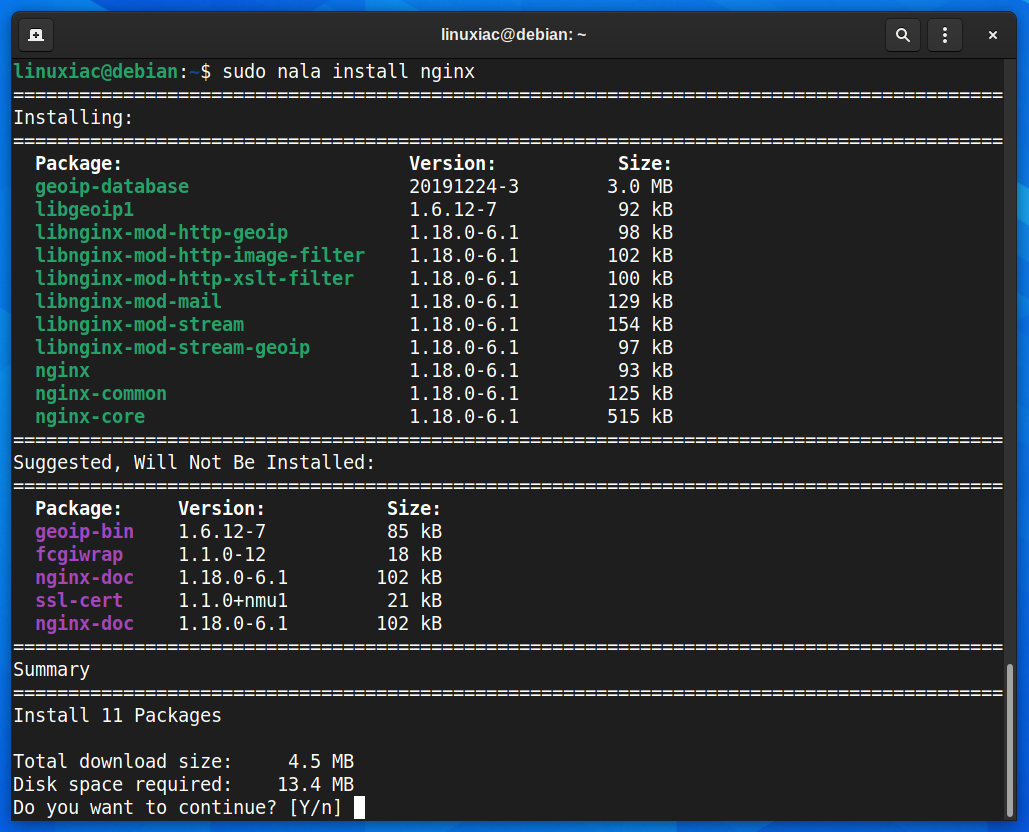Open a new terminal tab icon
The height and width of the screenshot is (832, 1029).
36,35
